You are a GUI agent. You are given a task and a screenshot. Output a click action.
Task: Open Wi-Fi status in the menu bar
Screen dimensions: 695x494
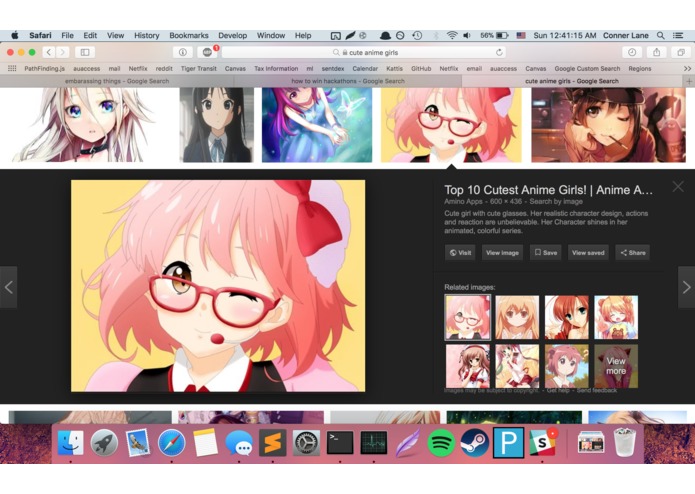coord(452,35)
